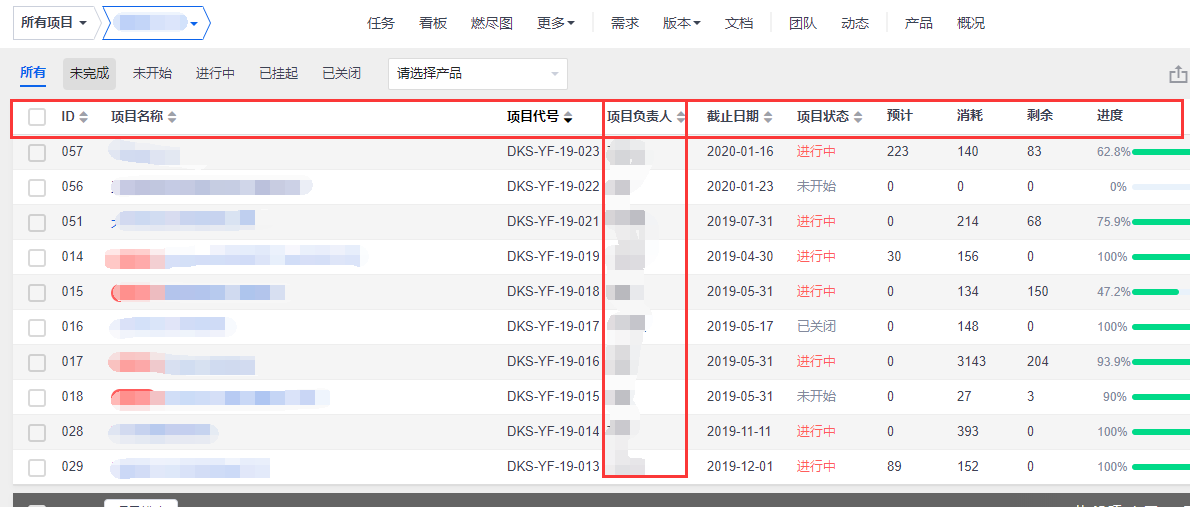Click estimate value 223

click(x=898, y=152)
